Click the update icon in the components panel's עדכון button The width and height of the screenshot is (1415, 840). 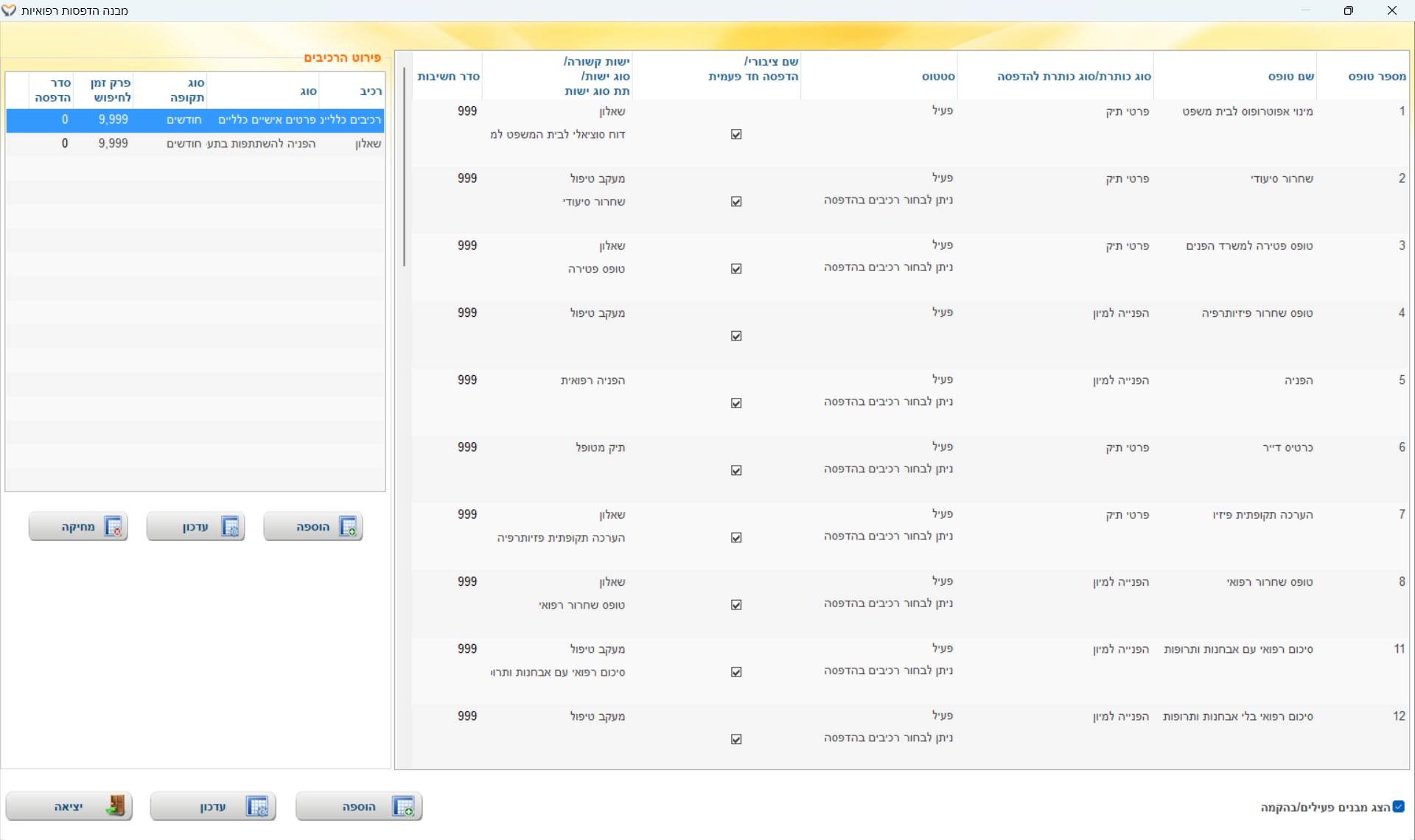[x=231, y=527]
